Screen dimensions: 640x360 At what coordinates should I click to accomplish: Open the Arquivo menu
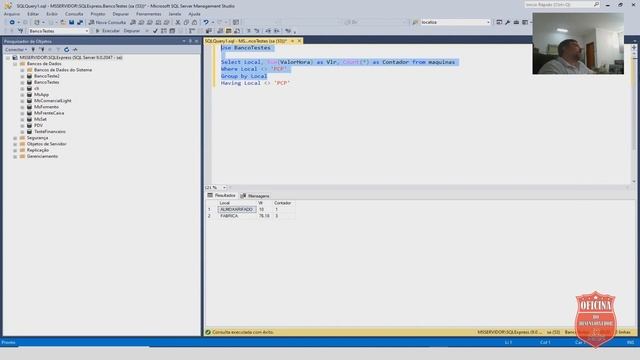coord(12,14)
